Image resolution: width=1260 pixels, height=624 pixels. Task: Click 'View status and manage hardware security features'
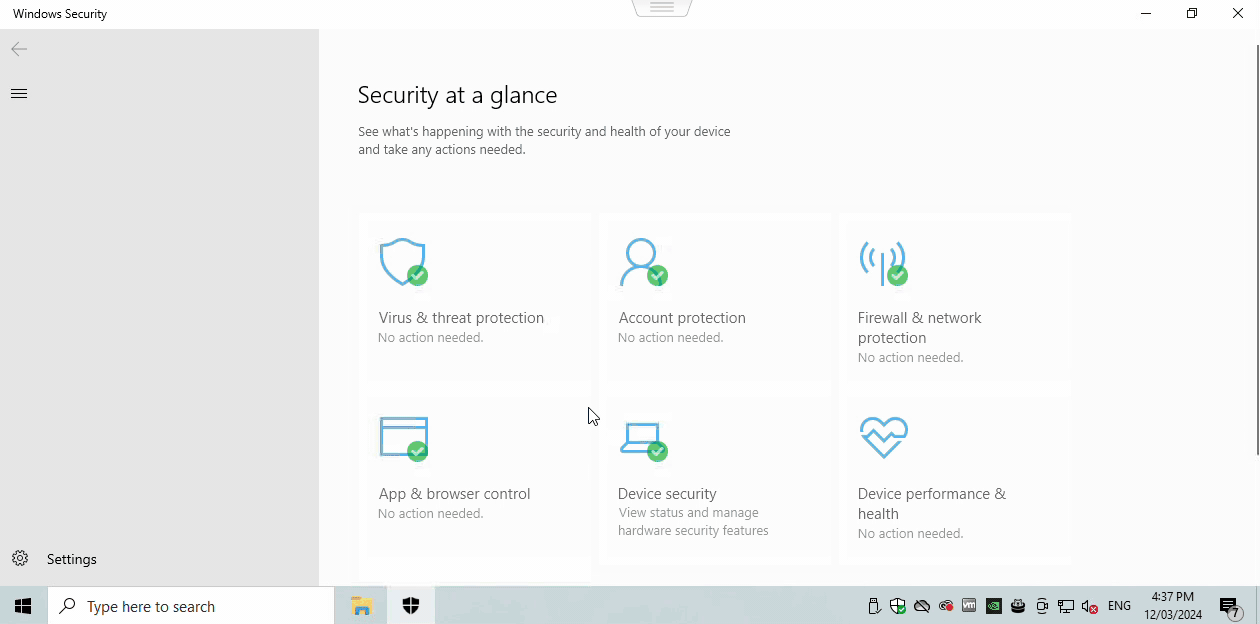693,522
